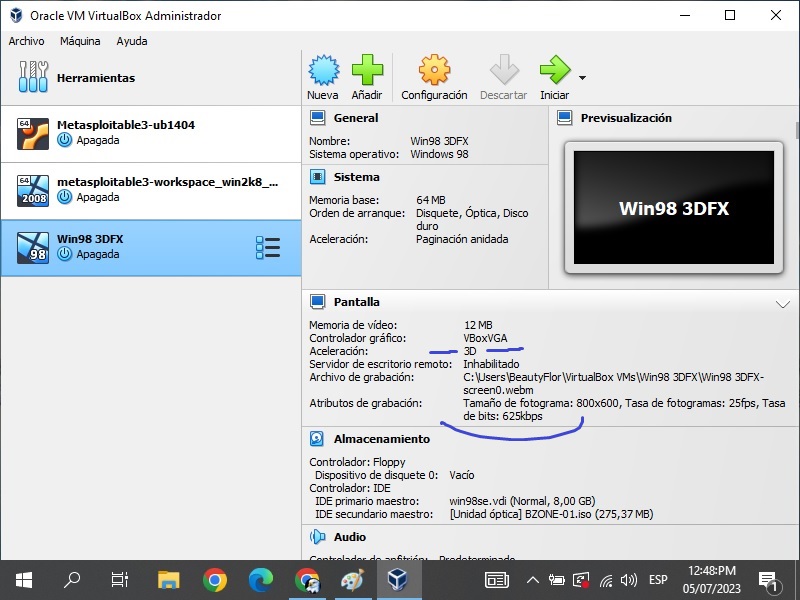The width and height of the screenshot is (800, 600).
Task: Click the Win98 3DFX preview thumbnail
Action: [674, 208]
